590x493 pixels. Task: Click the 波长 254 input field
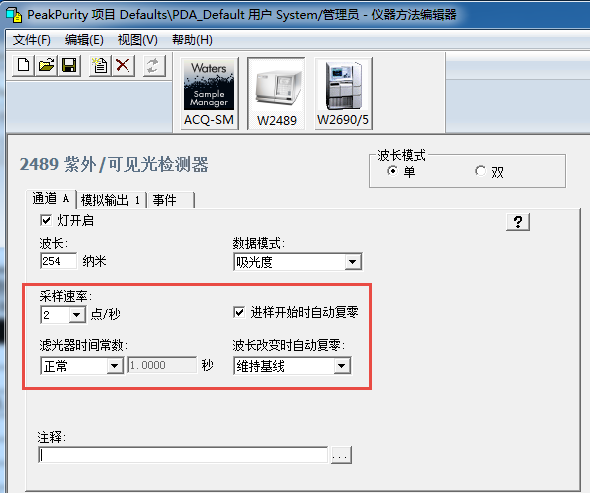point(58,261)
